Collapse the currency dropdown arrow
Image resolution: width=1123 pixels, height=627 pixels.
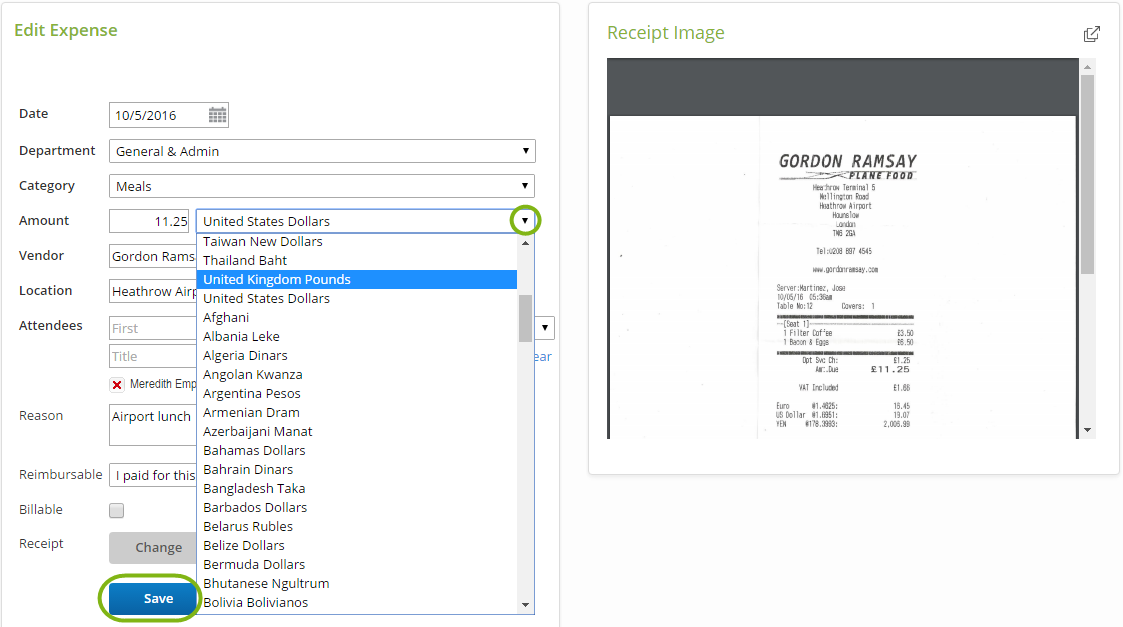tap(525, 221)
